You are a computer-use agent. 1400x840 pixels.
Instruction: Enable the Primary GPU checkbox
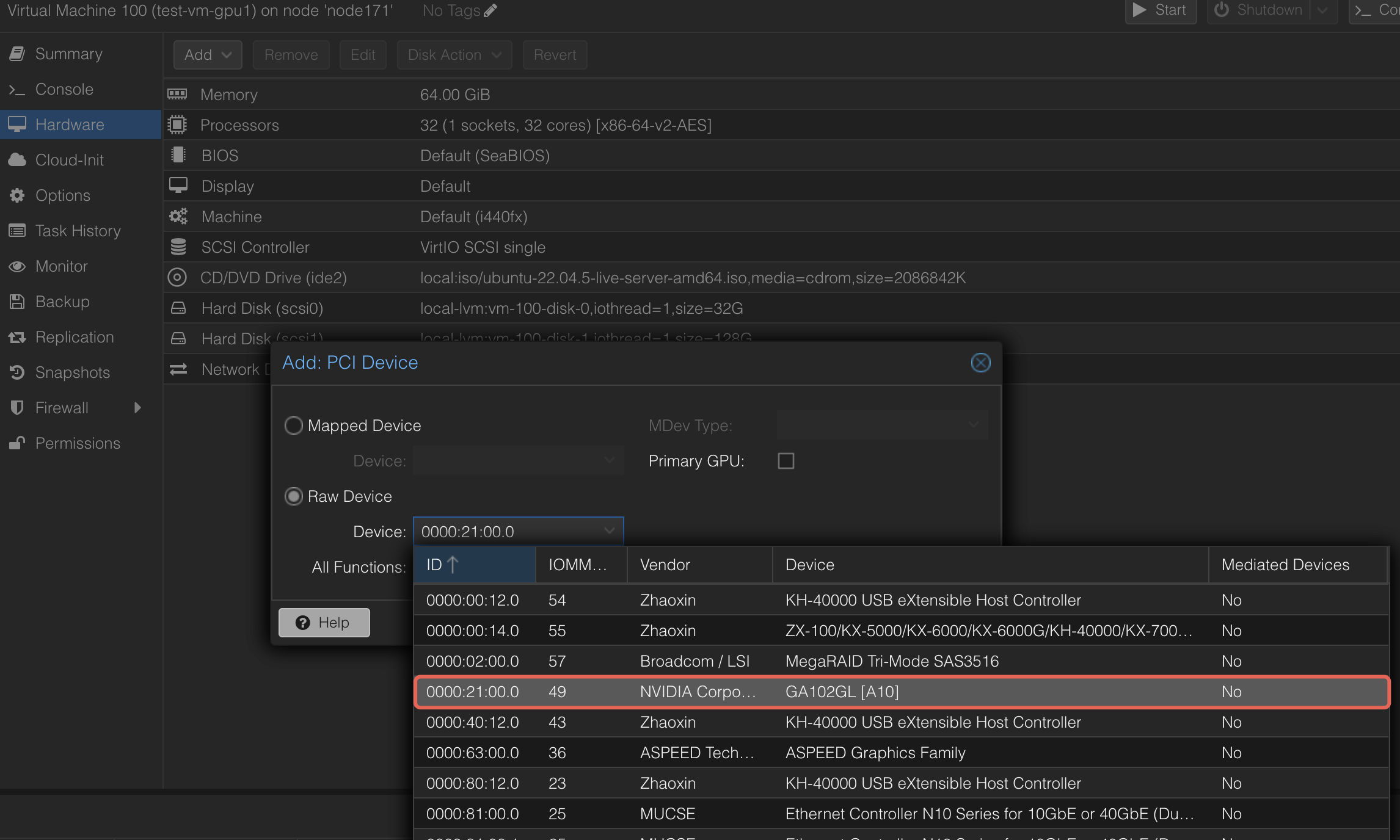coord(786,461)
